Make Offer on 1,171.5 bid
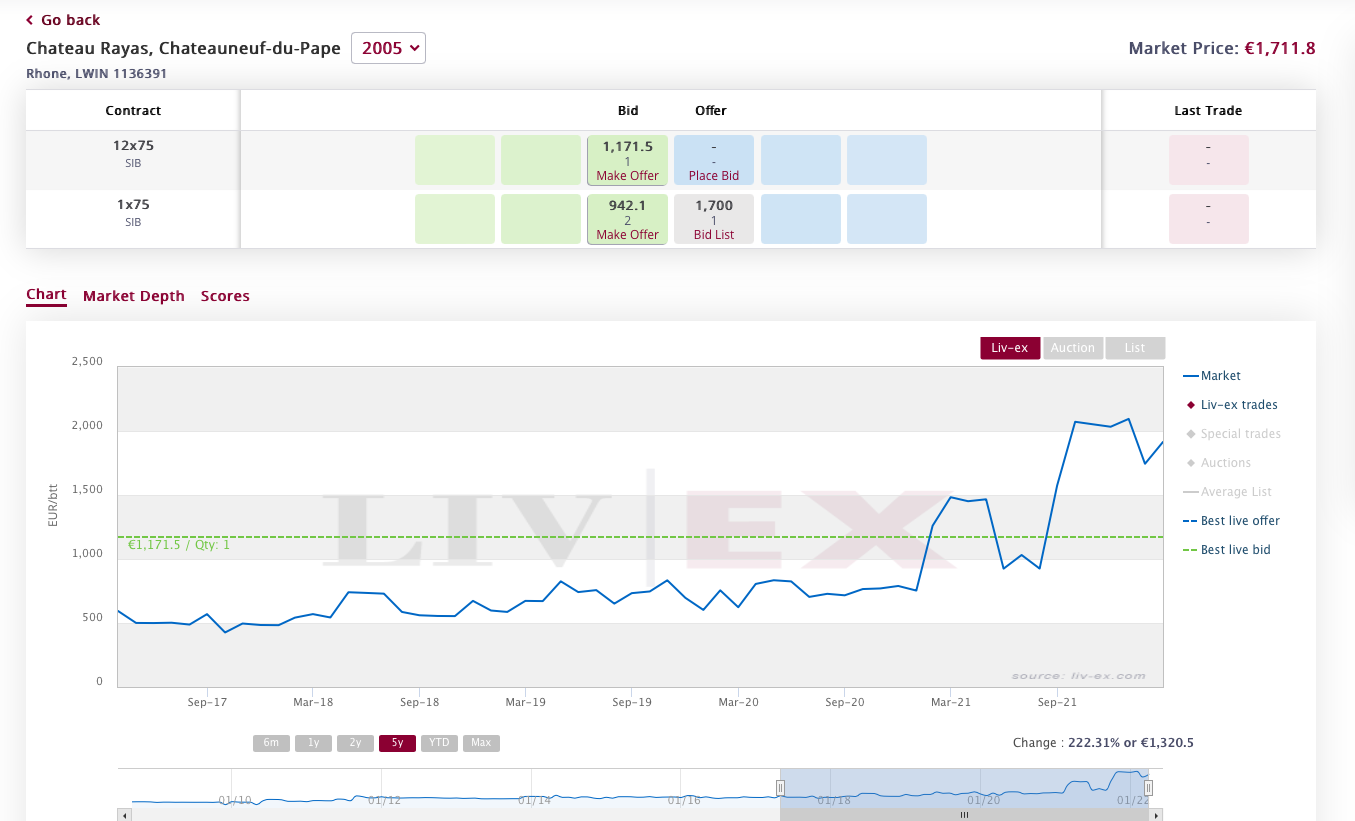The height and width of the screenshot is (821, 1355). [x=627, y=176]
